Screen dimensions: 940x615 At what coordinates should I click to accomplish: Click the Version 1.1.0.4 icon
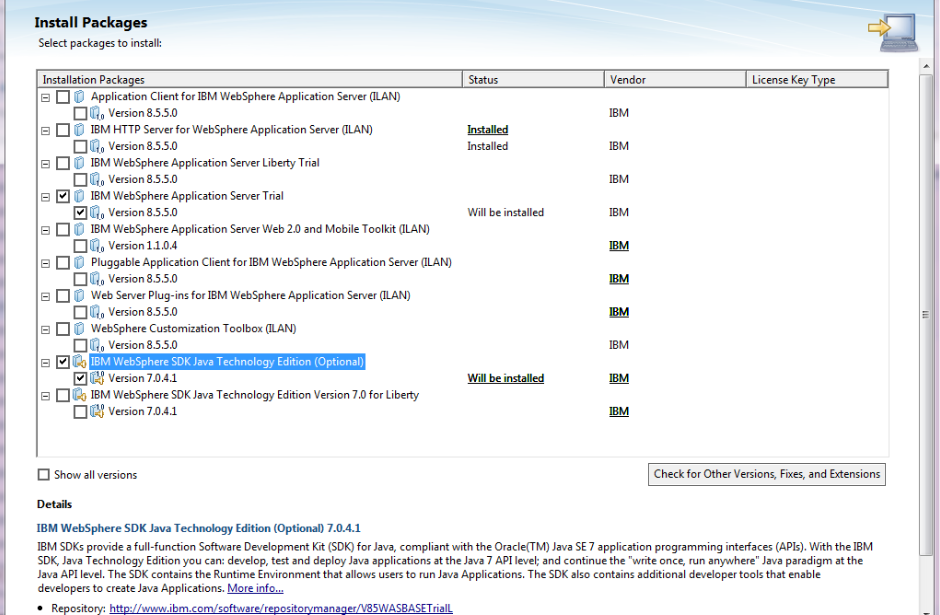pos(97,246)
